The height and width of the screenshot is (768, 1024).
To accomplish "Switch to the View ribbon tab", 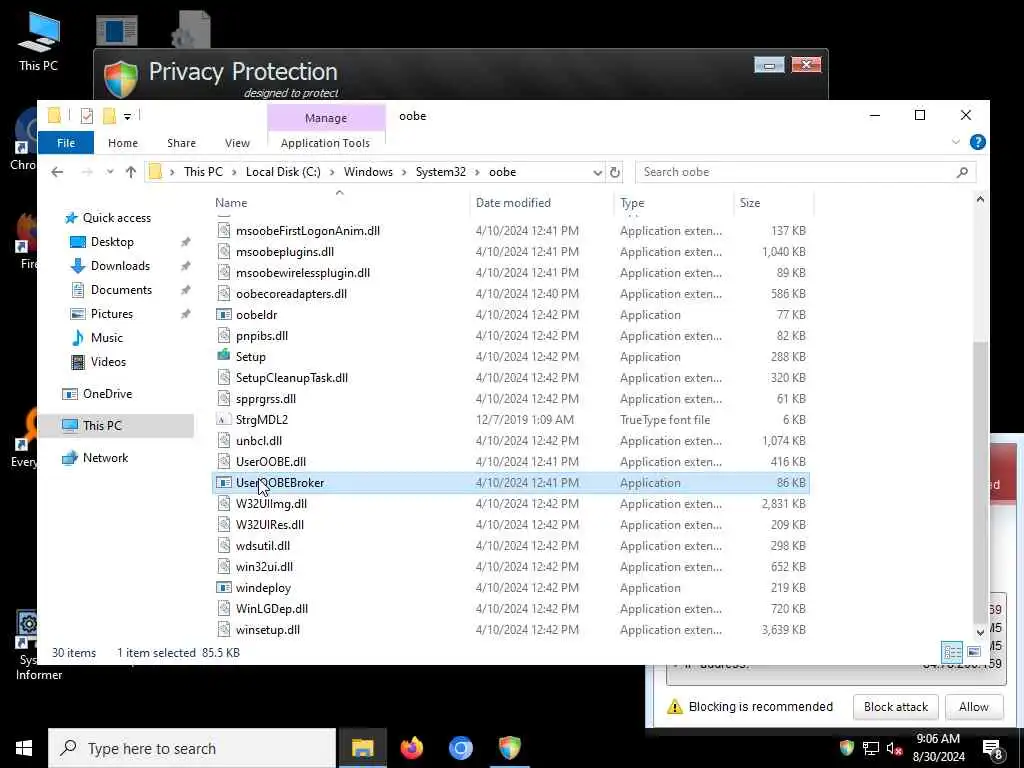I will [237, 142].
